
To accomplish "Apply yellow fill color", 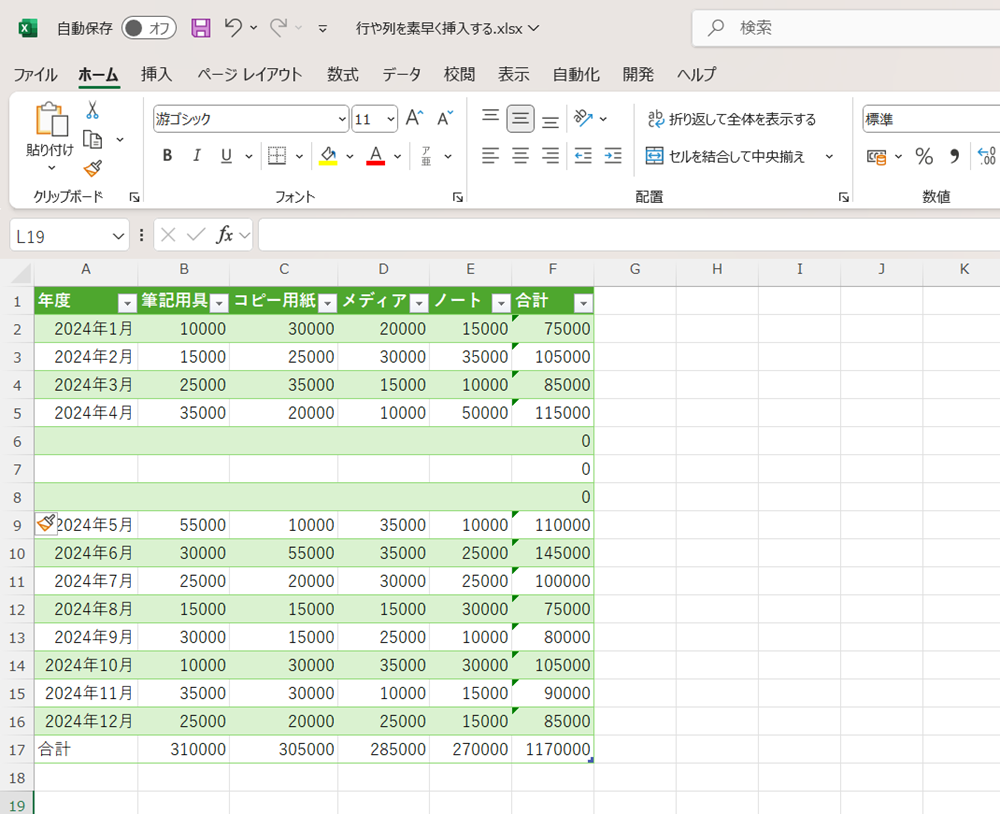I will [328, 156].
